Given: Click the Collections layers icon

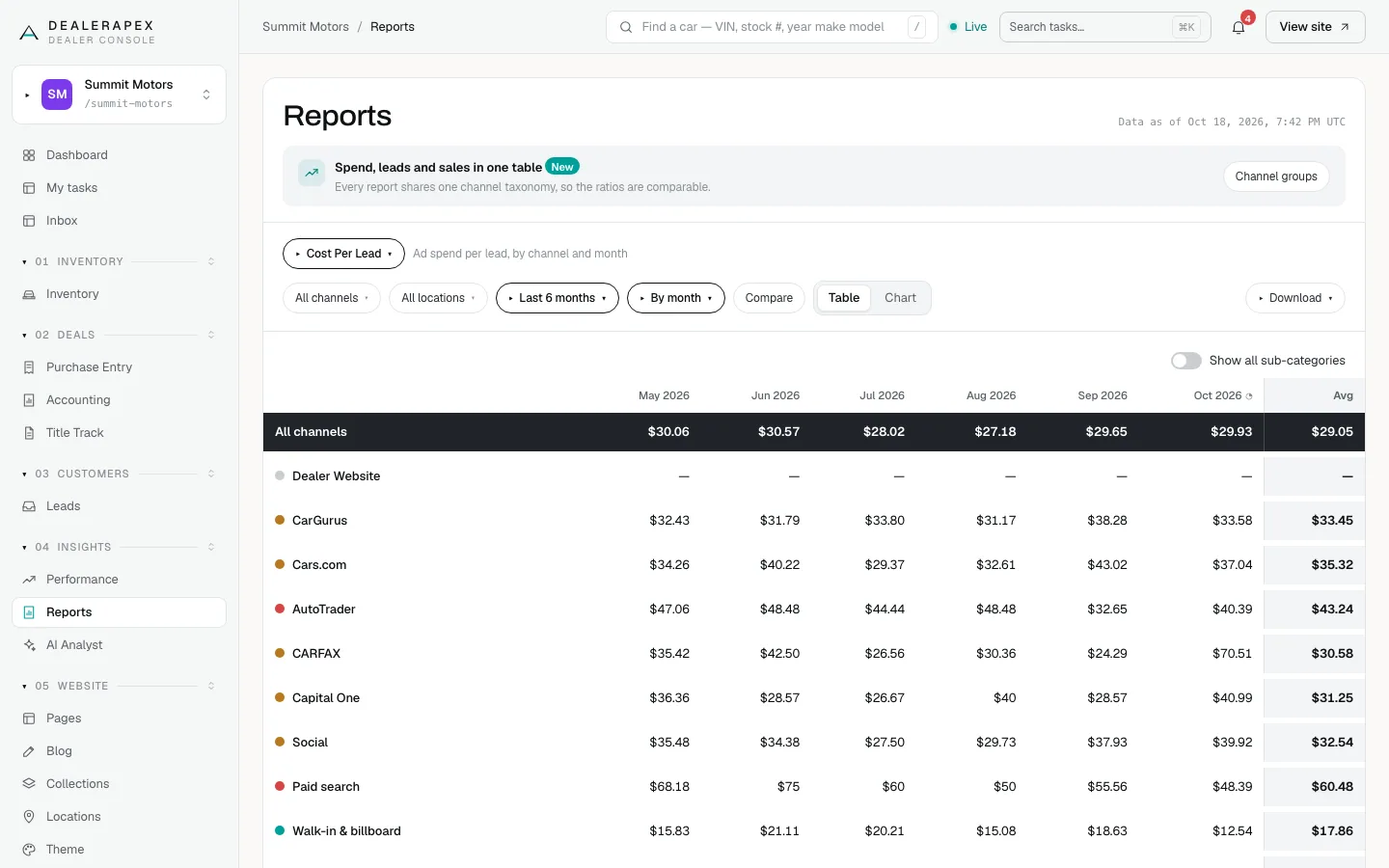Looking at the screenshot, I should point(29,784).
